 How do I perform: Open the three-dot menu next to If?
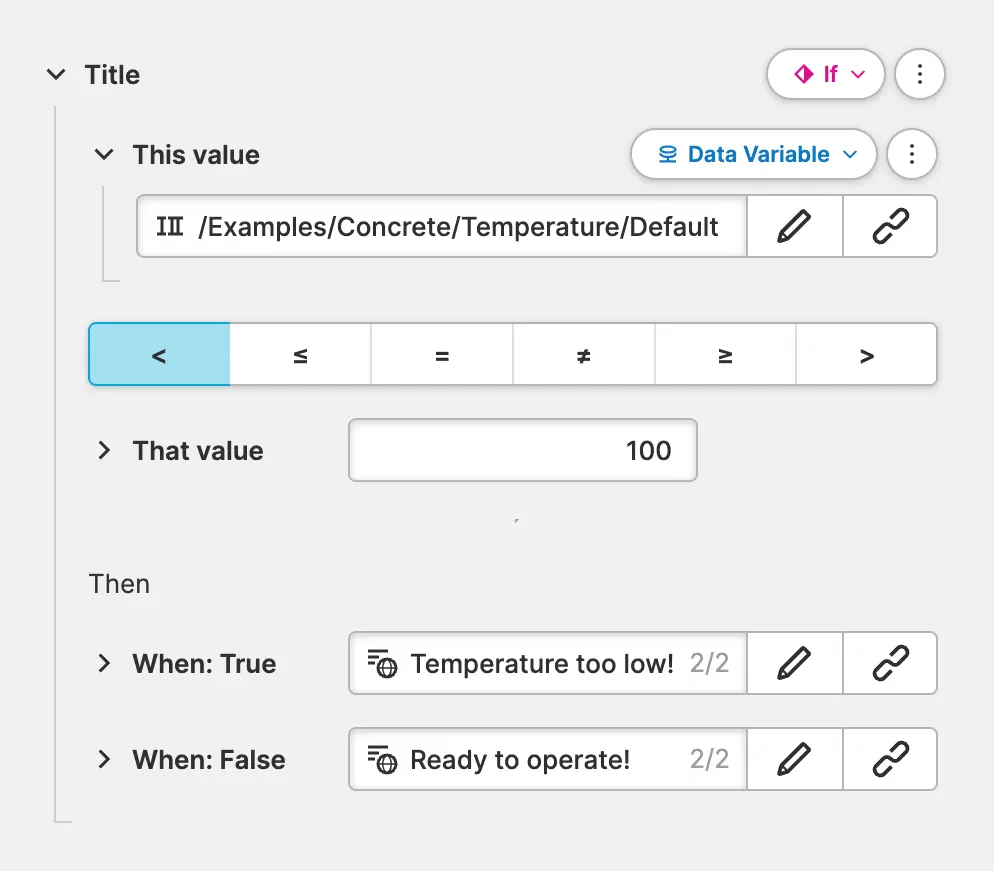click(x=919, y=75)
